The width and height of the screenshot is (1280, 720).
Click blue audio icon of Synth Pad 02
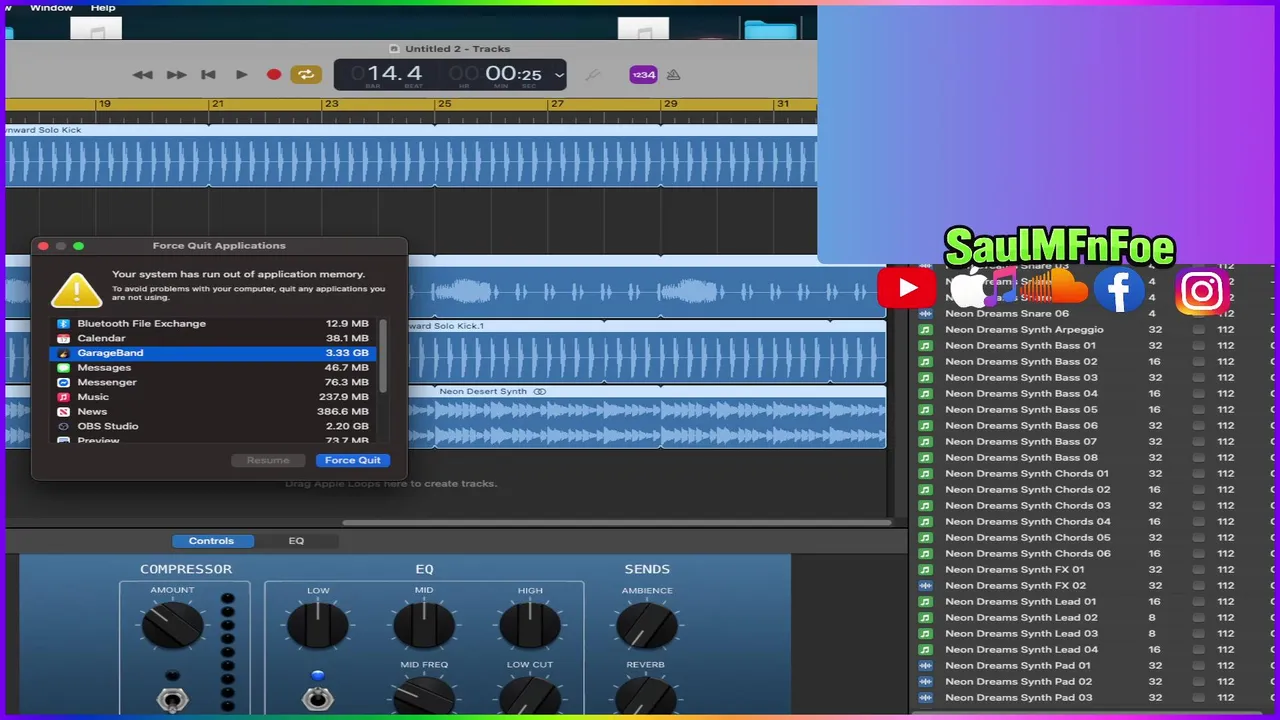click(925, 682)
